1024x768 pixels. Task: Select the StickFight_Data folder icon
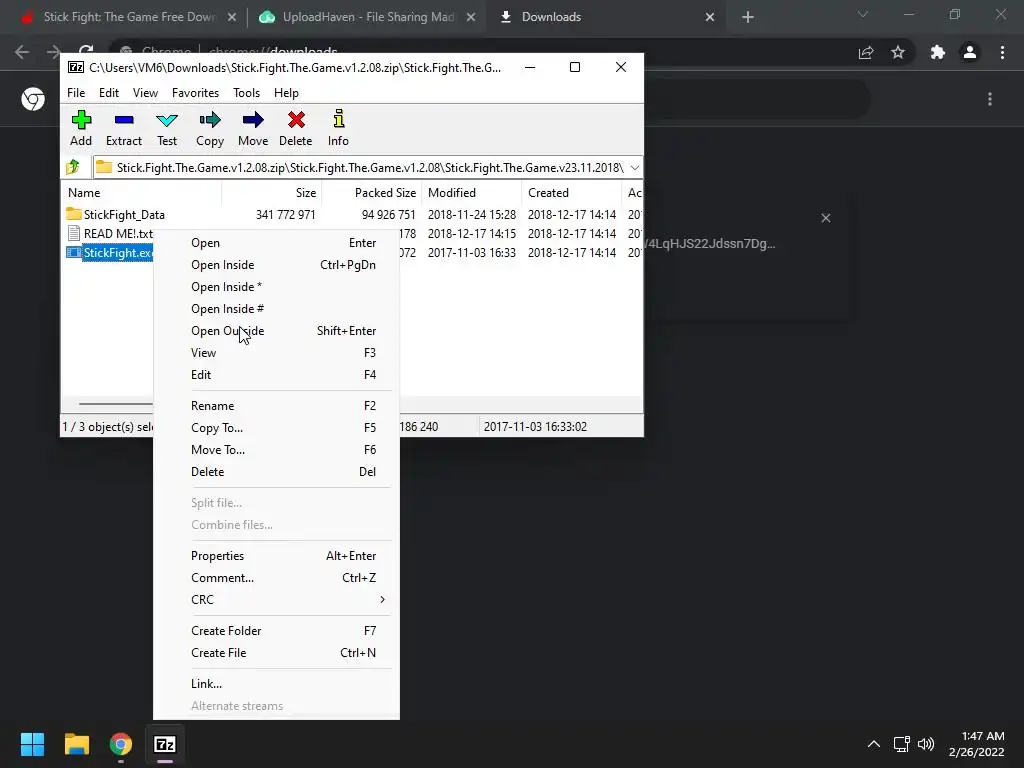[74, 214]
